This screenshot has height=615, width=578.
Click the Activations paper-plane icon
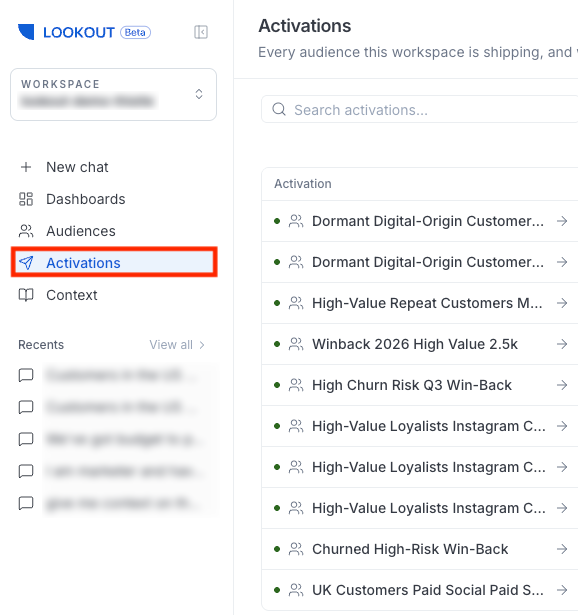26,263
